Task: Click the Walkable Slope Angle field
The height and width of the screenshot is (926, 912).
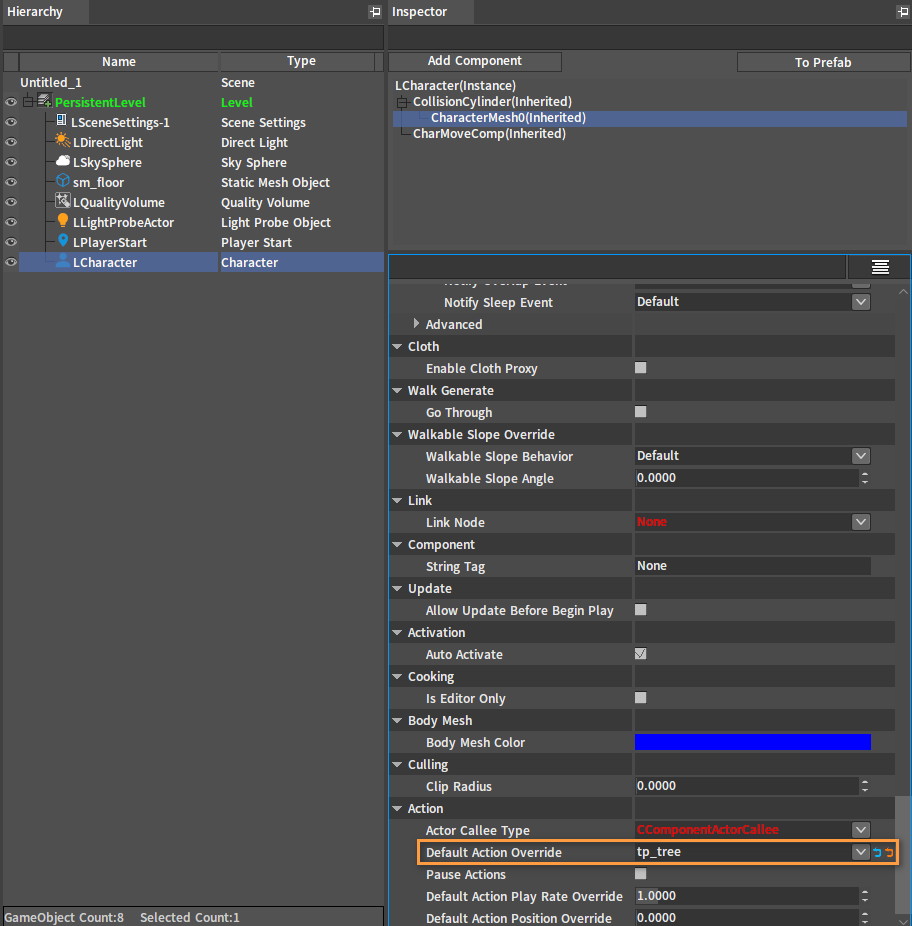Action: [x=747, y=478]
